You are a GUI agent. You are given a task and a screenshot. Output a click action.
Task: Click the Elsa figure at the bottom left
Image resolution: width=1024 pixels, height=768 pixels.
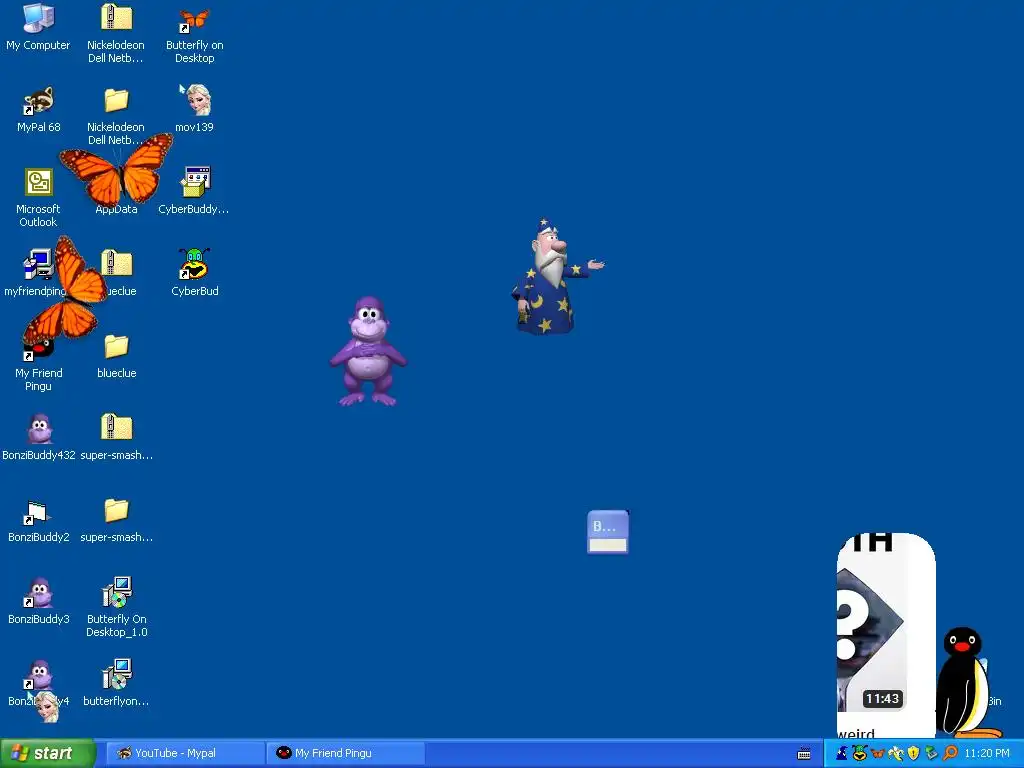click(x=46, y=707)
